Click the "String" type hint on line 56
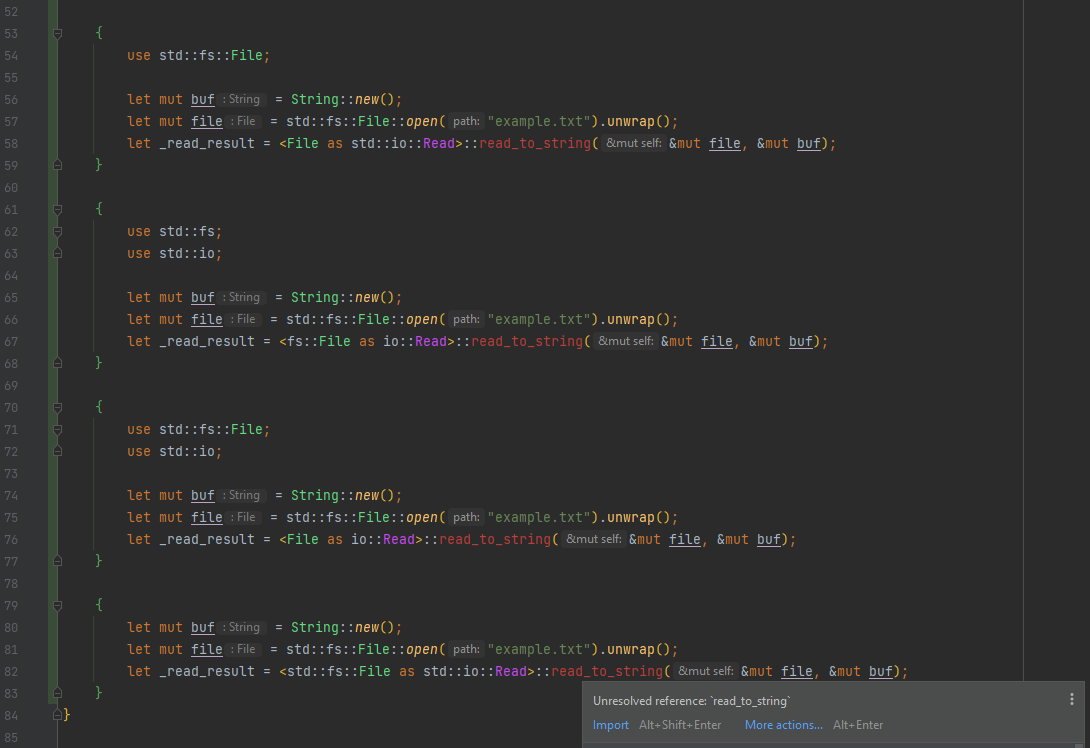The height and width of the screenshot is (748, 1090). click(243, 99)
